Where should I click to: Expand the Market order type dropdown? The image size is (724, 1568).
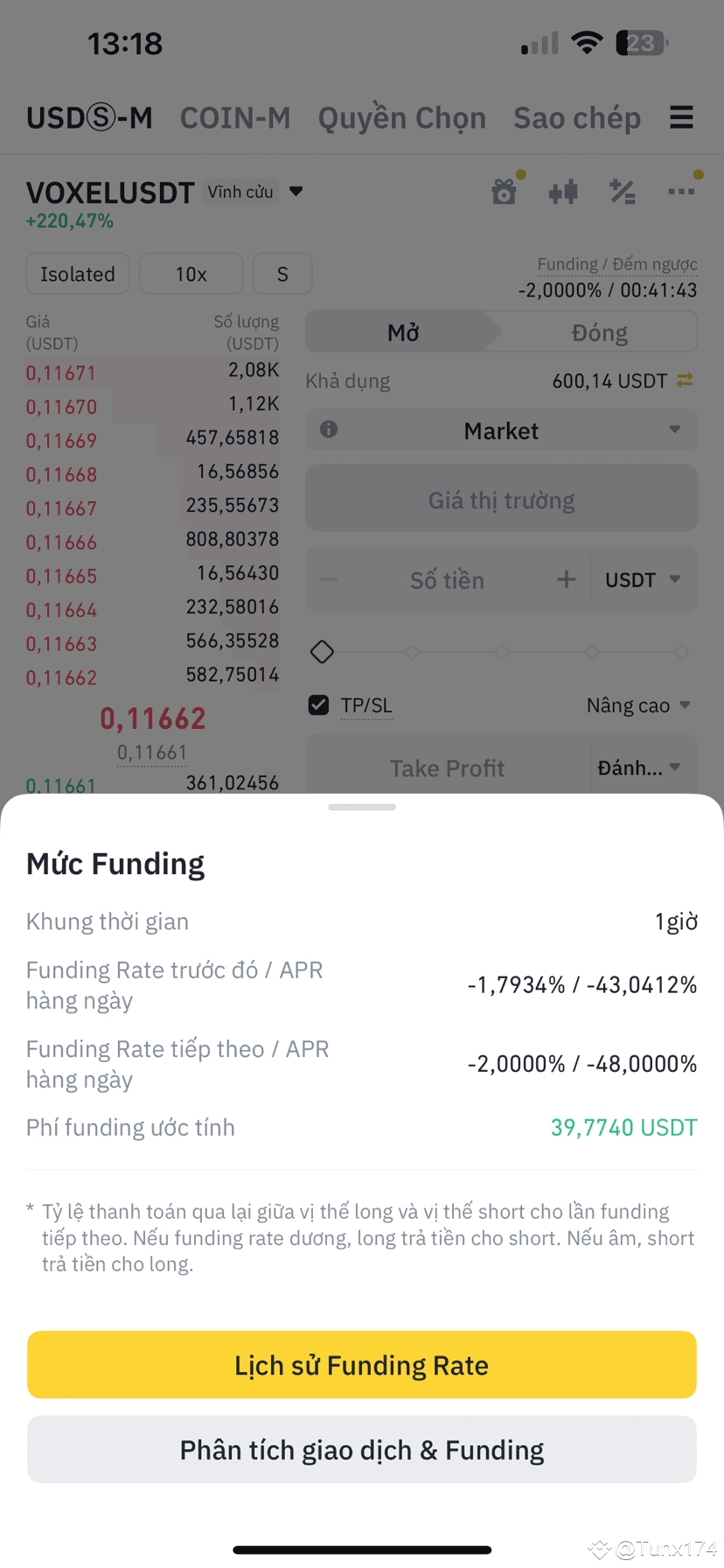[501, 430]
